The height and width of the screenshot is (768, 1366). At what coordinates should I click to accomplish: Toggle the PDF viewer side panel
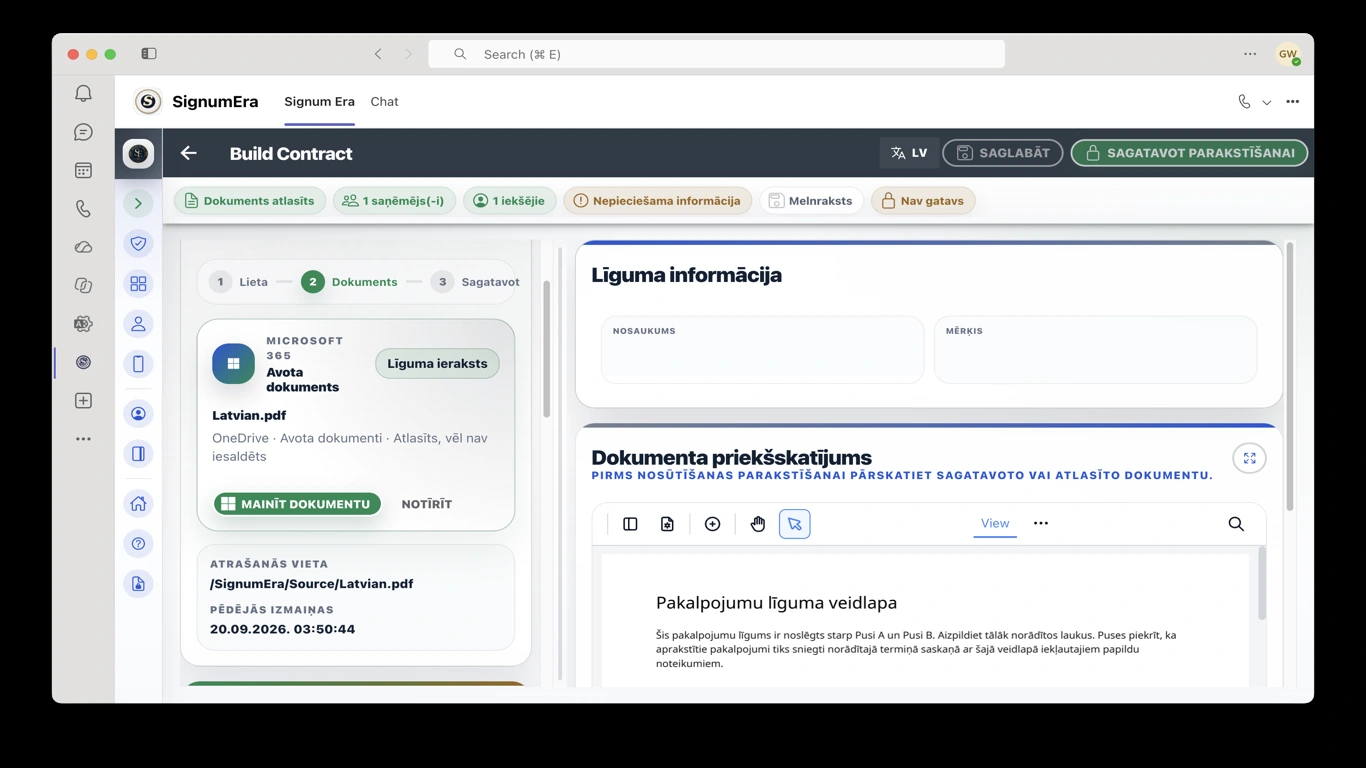point(630,524)
